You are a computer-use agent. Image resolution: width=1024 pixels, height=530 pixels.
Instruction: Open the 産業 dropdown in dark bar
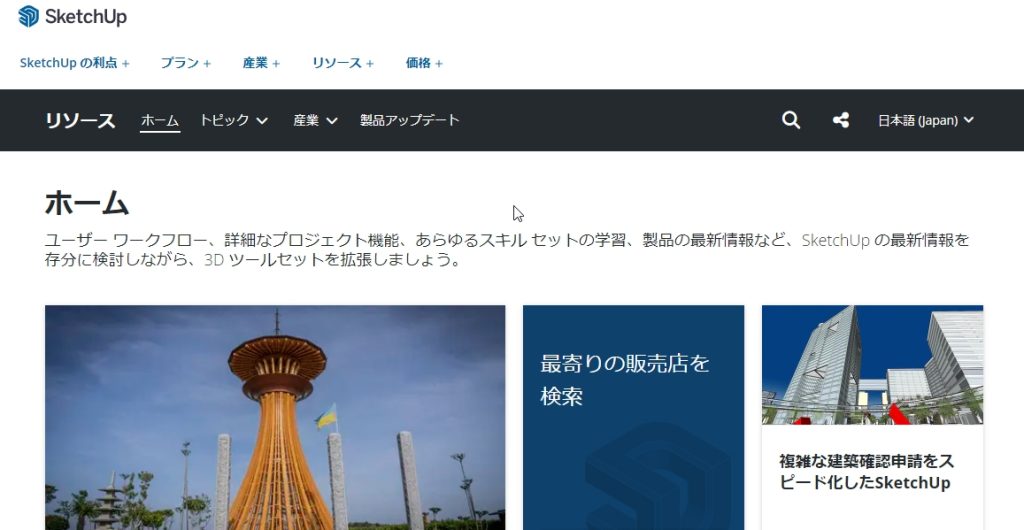[x=315, y=120]
